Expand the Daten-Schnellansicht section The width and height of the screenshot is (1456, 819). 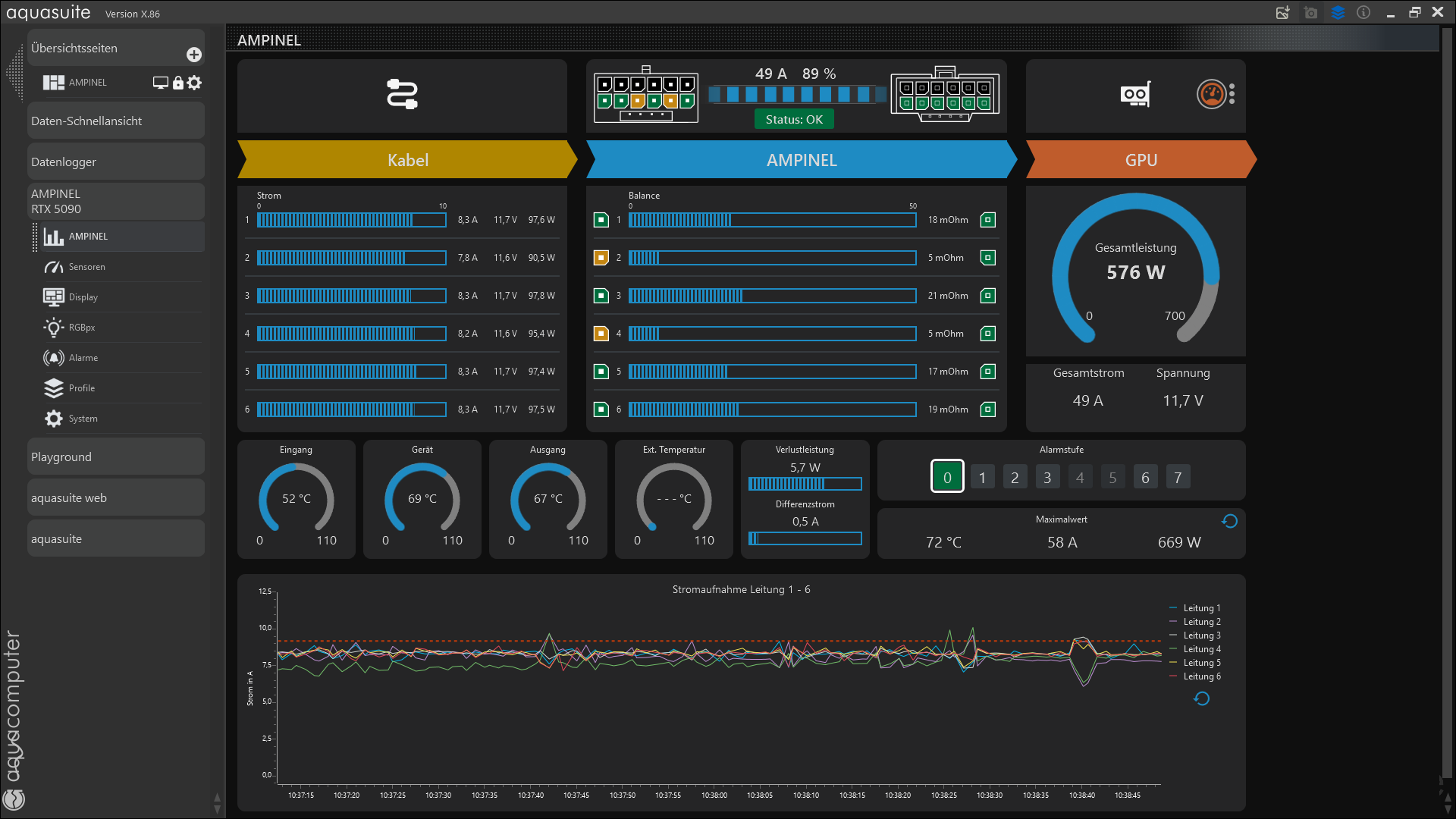click(x=115, y=121)
